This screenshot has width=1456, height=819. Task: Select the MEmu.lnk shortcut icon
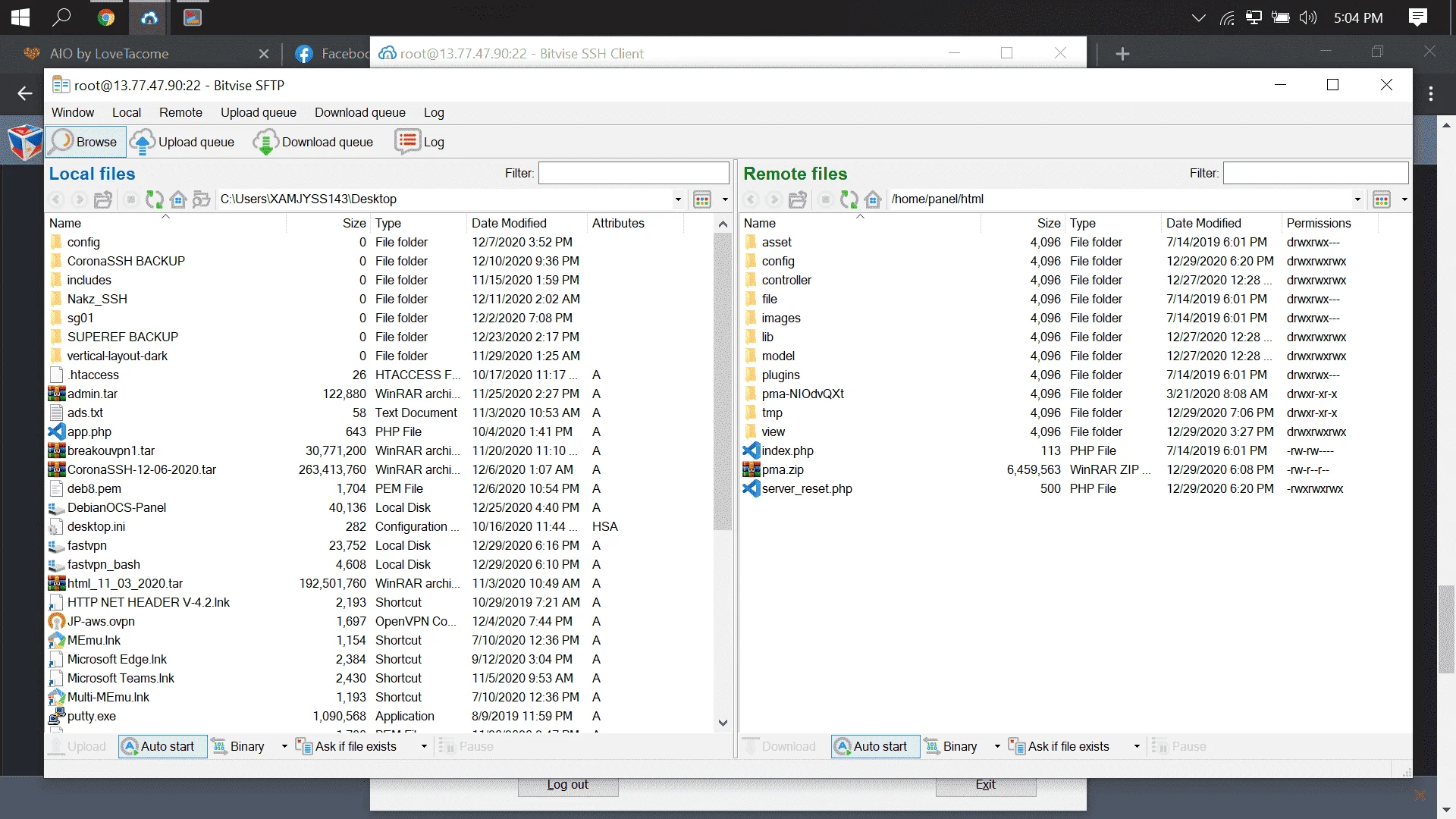[57, 640]
